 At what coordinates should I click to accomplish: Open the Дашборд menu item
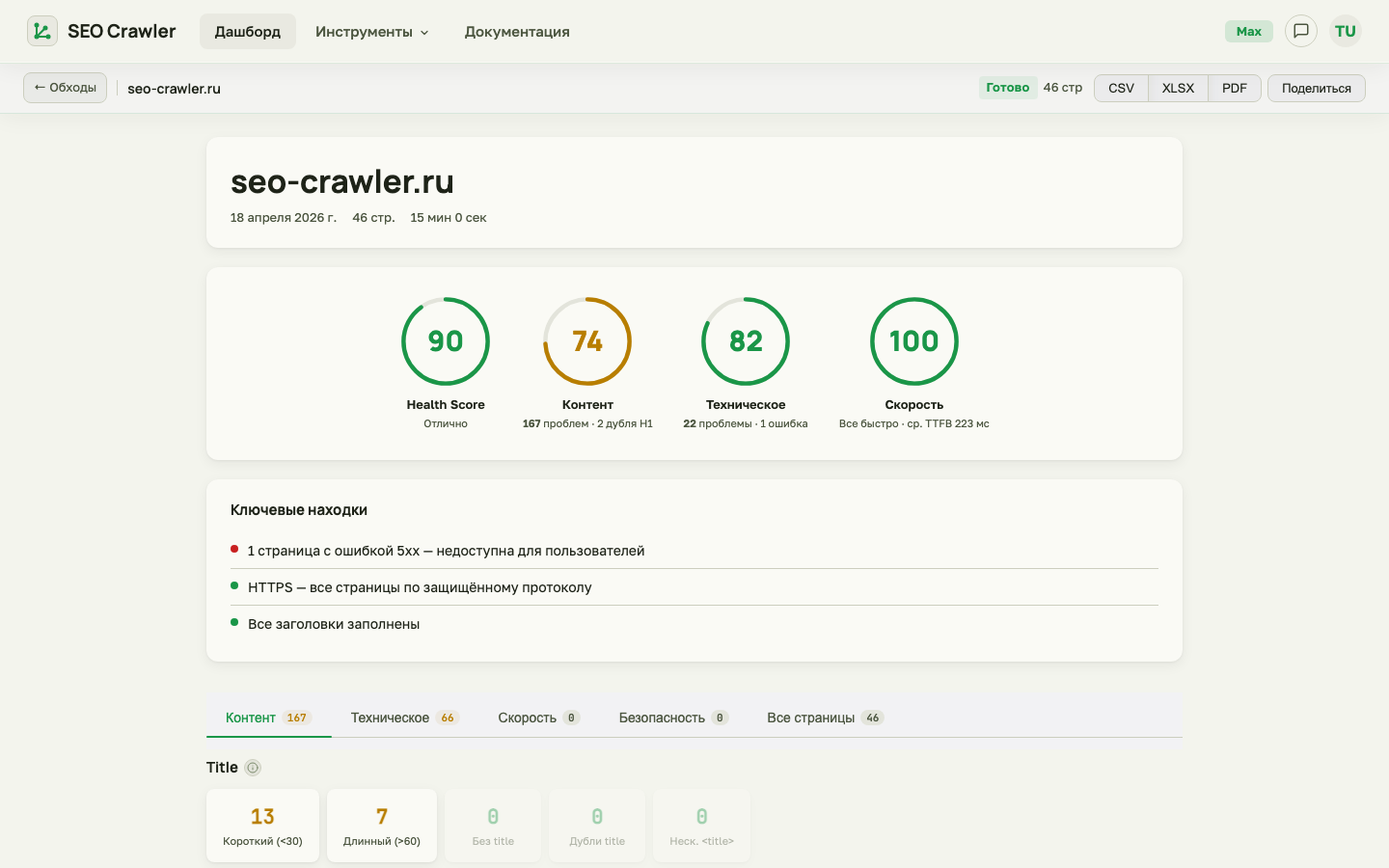248,32
